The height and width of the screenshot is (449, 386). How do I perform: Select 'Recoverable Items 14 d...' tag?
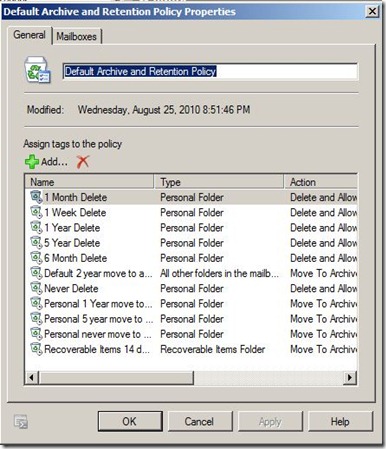[191, 349]
